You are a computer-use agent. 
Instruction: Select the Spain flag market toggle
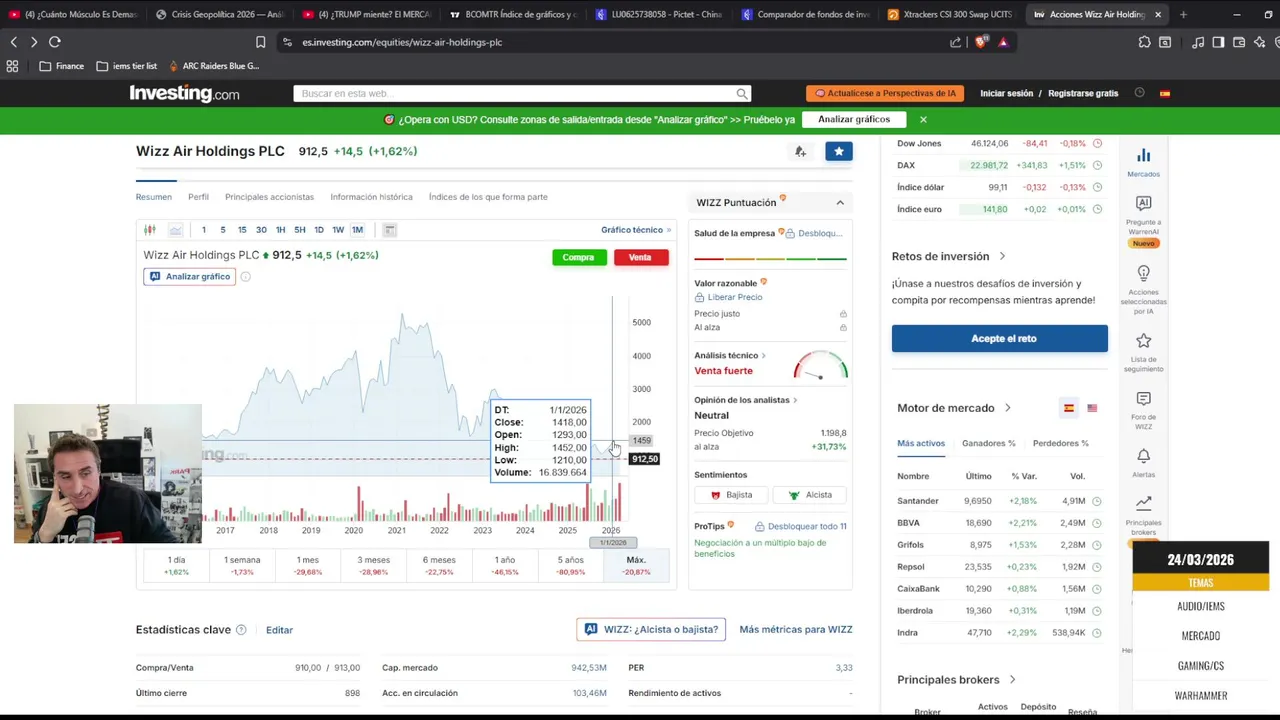pyautogui.click(x=1068, y=408)
